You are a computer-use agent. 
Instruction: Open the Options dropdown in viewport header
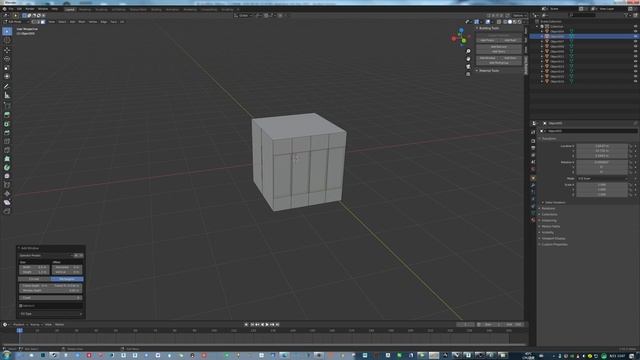click(x=519, y=15)
